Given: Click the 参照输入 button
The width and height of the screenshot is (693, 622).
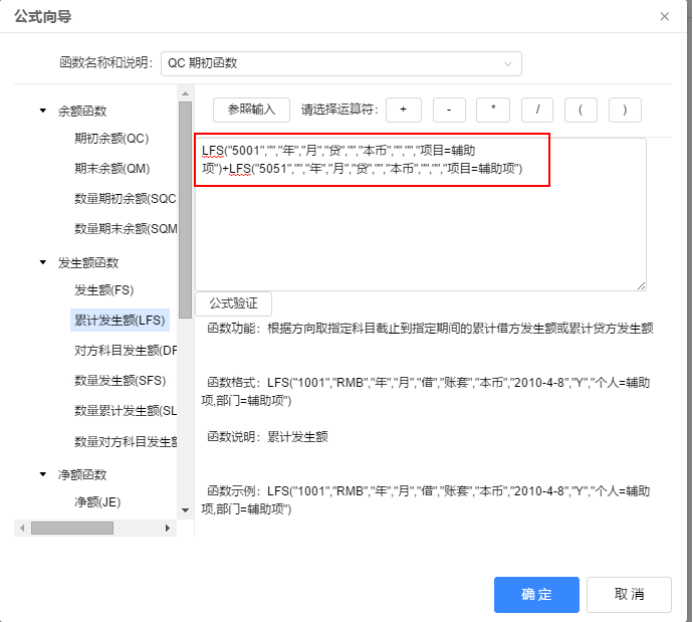Looking at the screenshot, I should [x=251, y=109].
